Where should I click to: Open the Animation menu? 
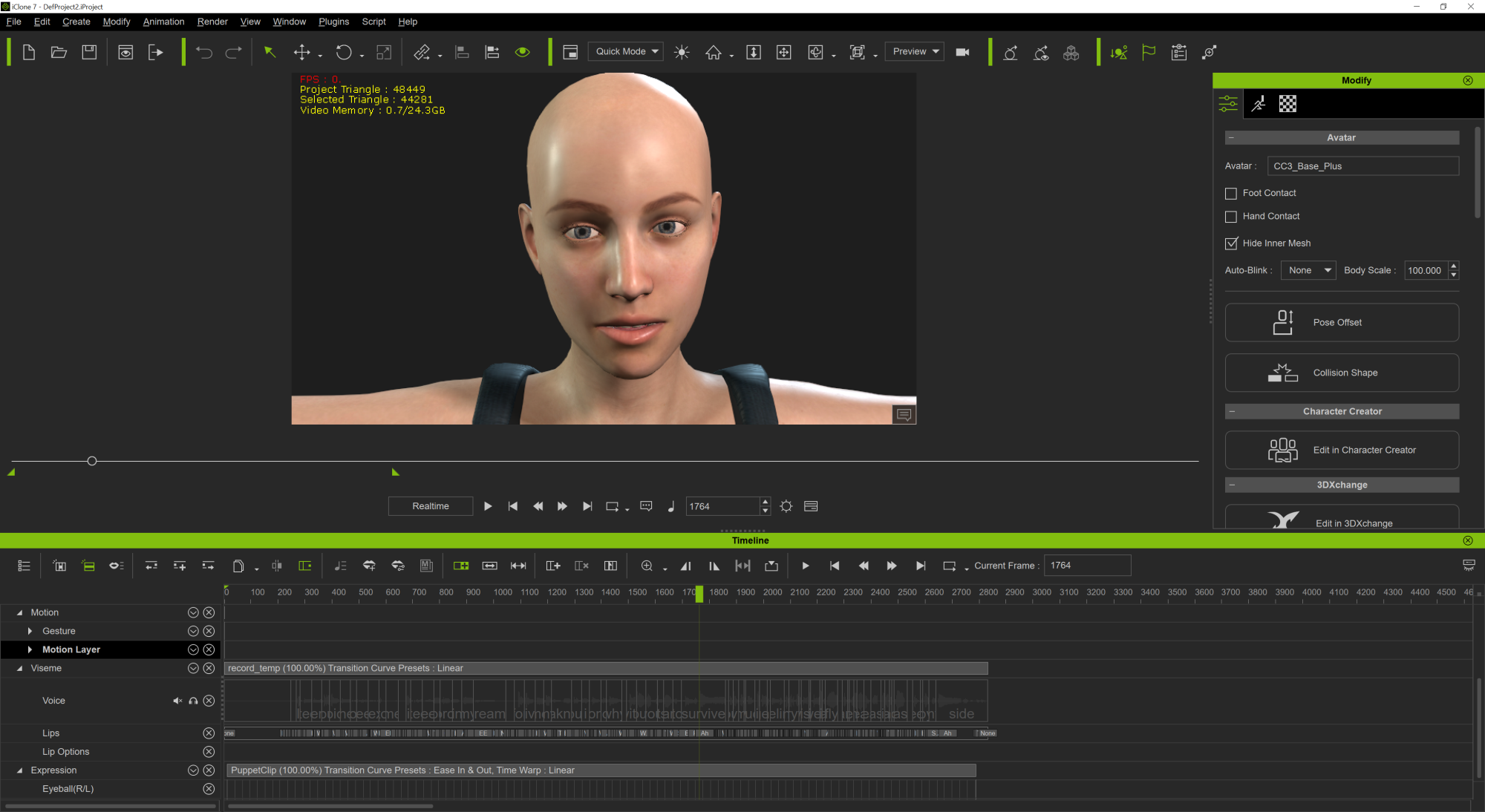click(163, 22)
